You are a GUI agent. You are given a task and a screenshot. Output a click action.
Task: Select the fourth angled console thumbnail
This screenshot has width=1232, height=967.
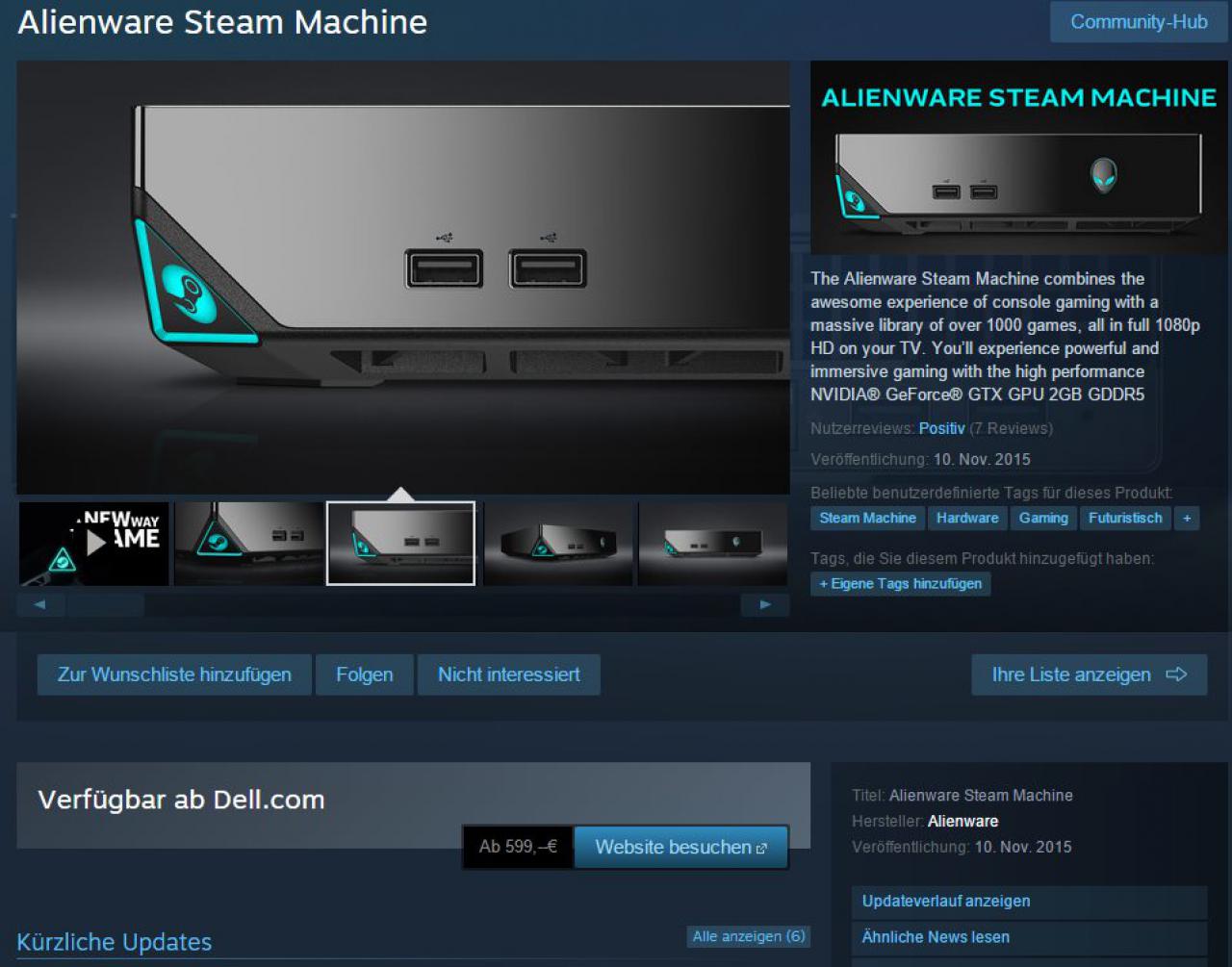tap(558, 543)
